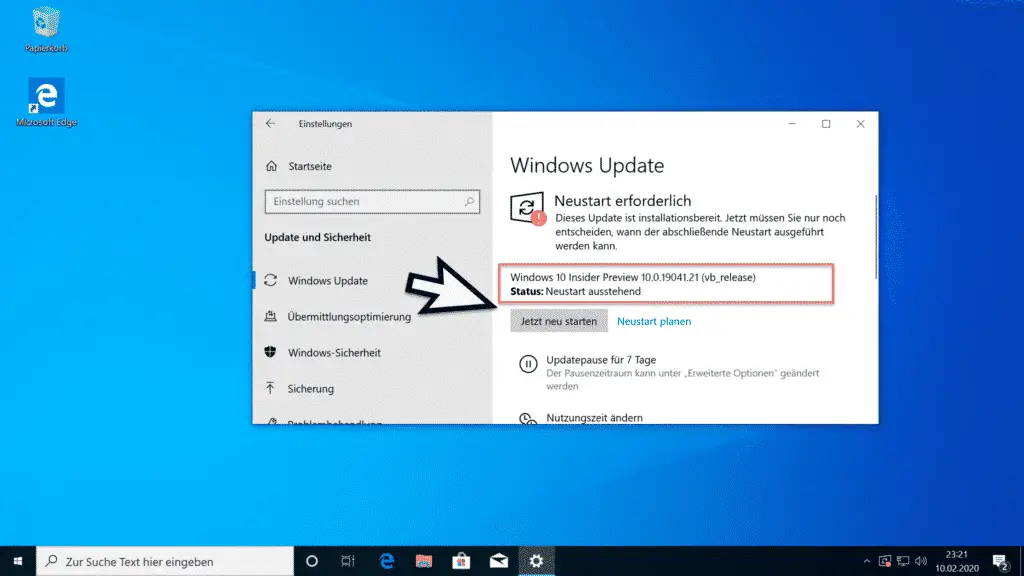1024x576 pixels.
Task: Click the pause icon beside Updatepause
Action: pos(528,364)
